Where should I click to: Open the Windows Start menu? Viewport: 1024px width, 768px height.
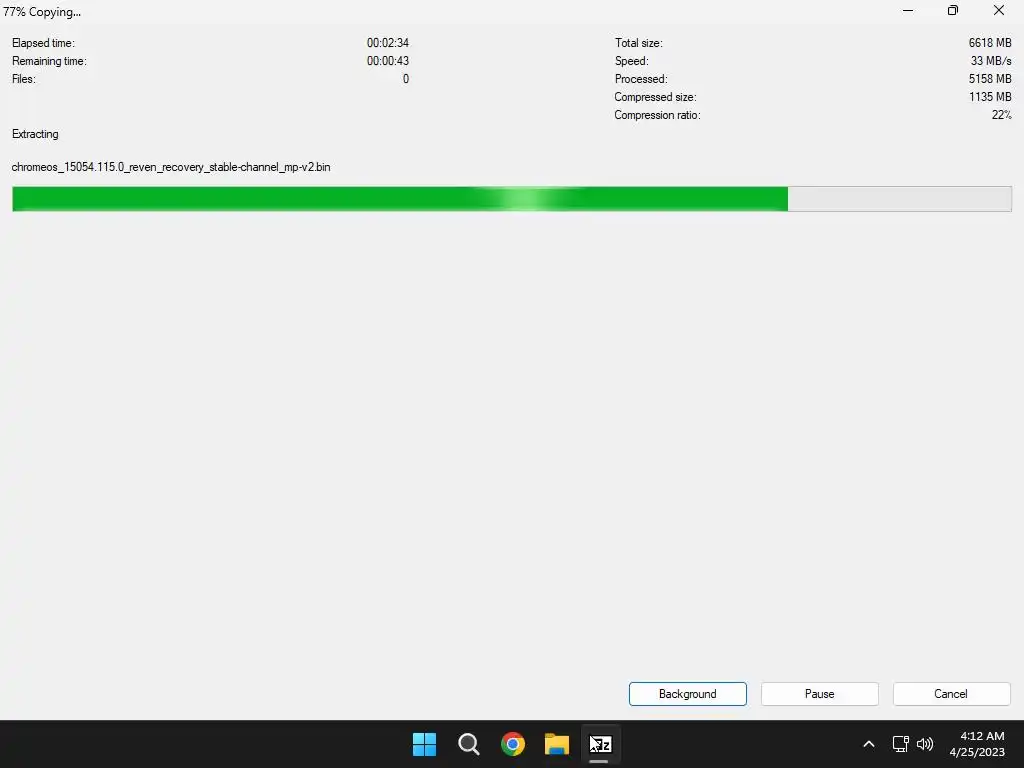(x=424, y=744)
